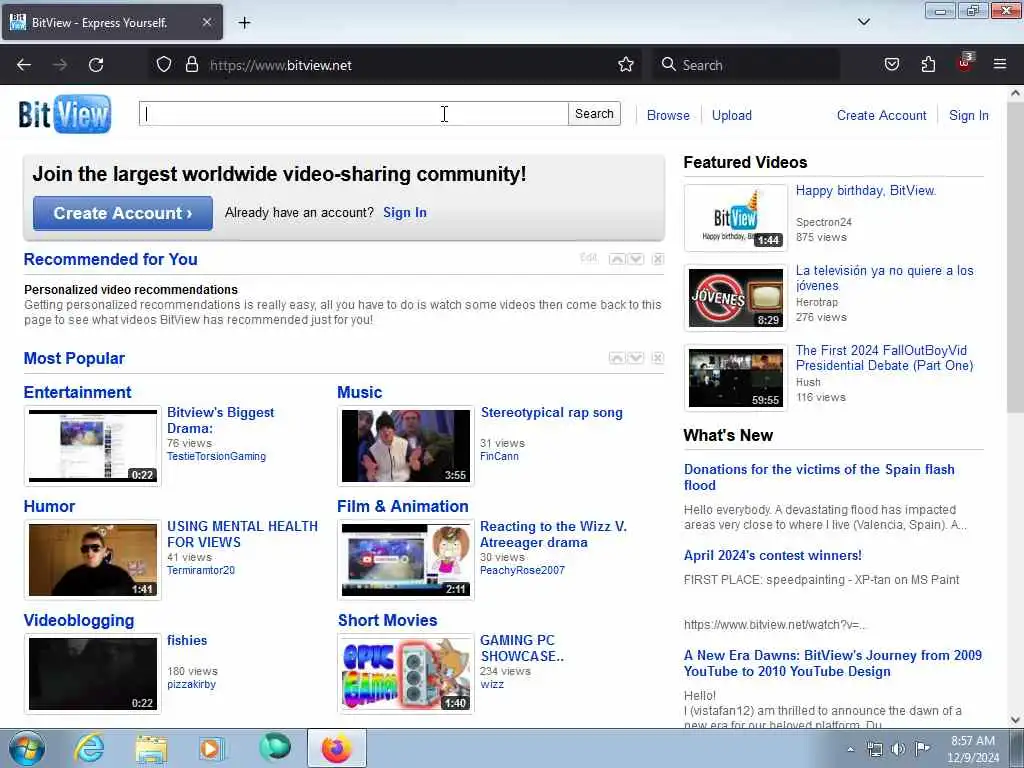Open Happy birthday, BitView video thumbnail
1024x768 pixels.
735,217
